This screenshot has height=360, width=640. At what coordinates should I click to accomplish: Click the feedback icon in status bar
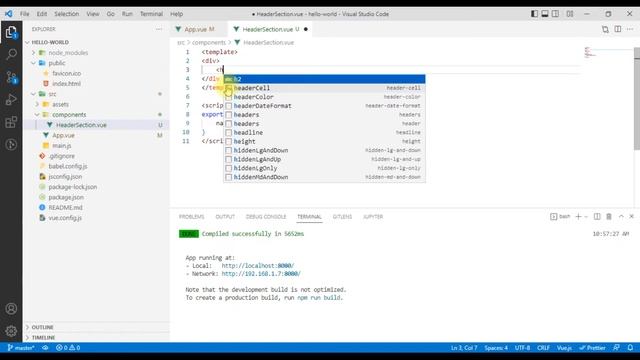click(x=616, y=348)
